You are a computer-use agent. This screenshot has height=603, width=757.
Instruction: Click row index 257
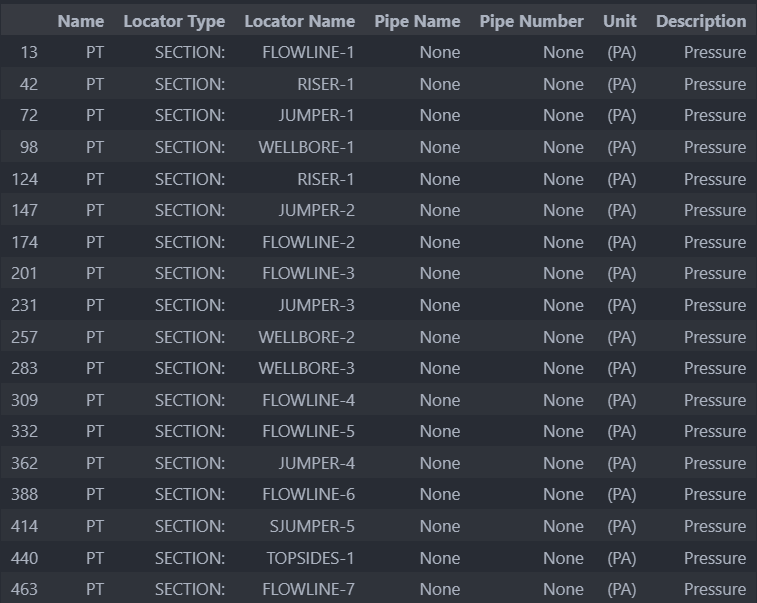(24, 337)
